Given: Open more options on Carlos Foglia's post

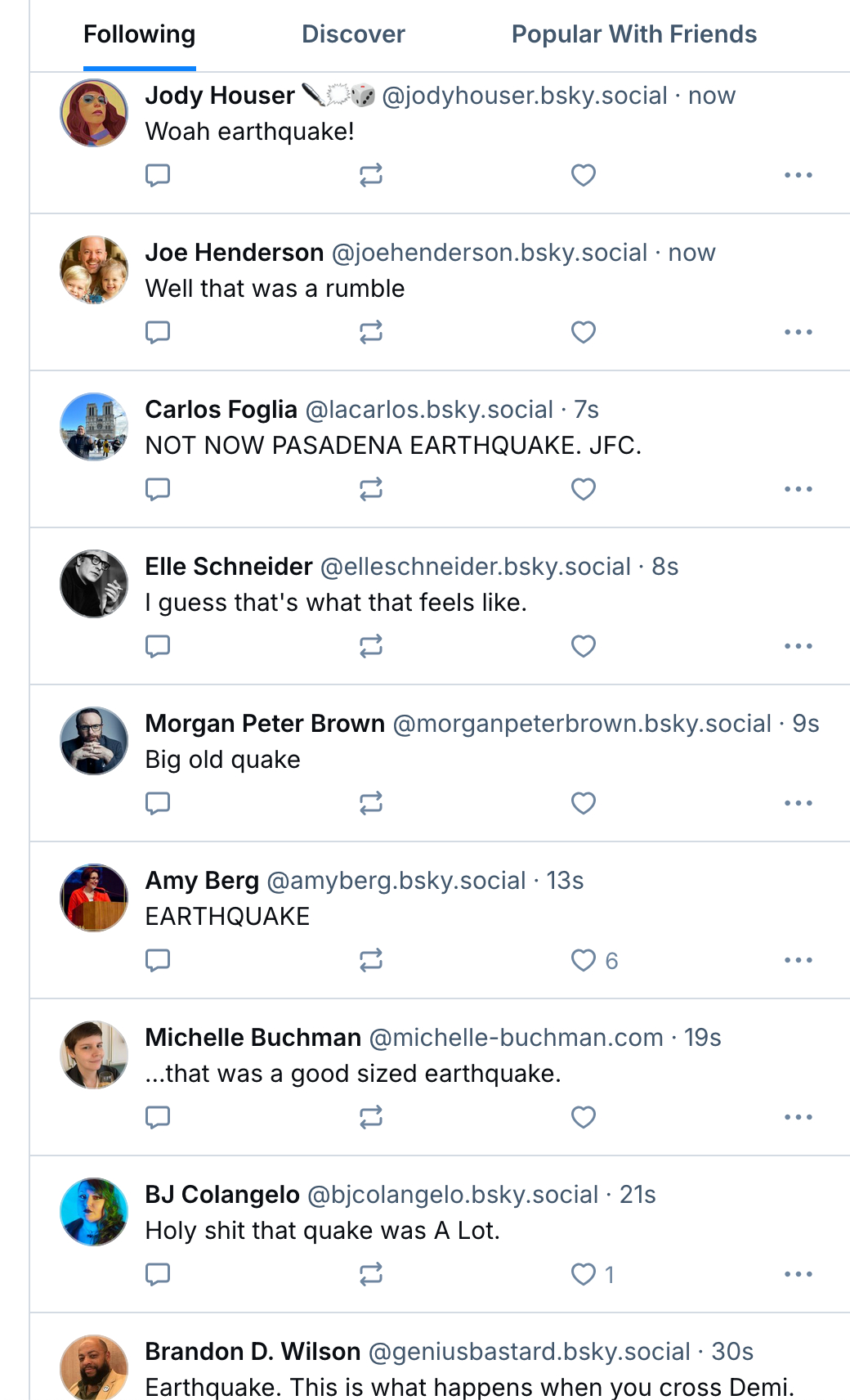Looking at the screenshot, I should click(798, 489).
